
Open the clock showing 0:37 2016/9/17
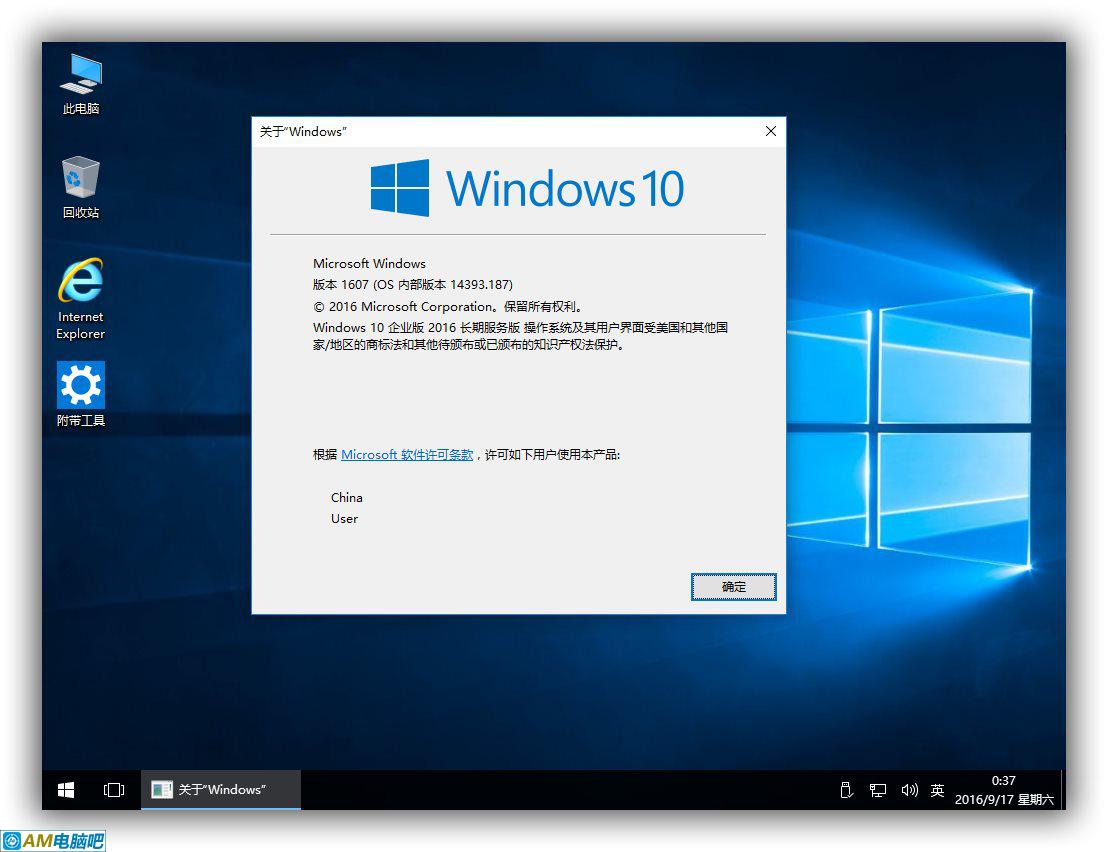pyautogui.click(x=1004, y=790)
